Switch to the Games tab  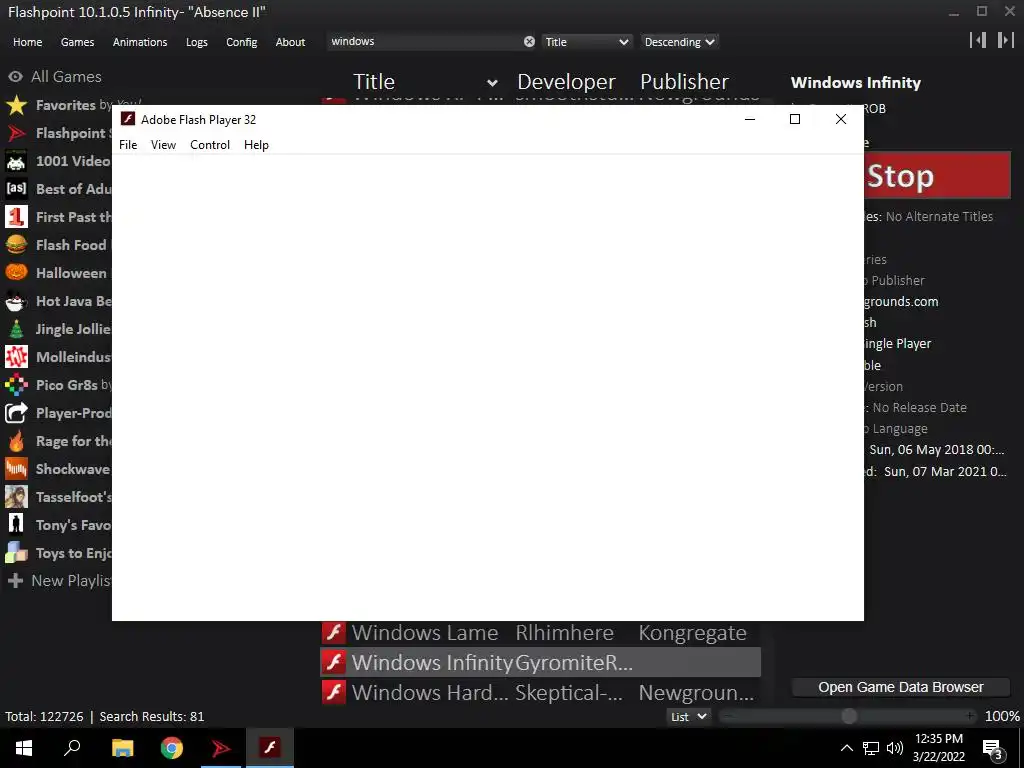click(77, 42)
